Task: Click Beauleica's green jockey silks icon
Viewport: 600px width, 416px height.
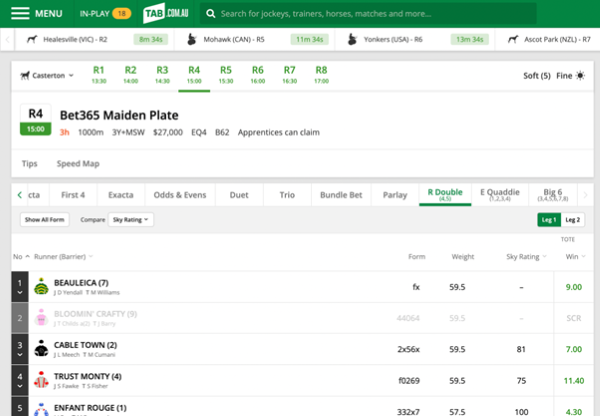Action: click(x=41, y=287)
